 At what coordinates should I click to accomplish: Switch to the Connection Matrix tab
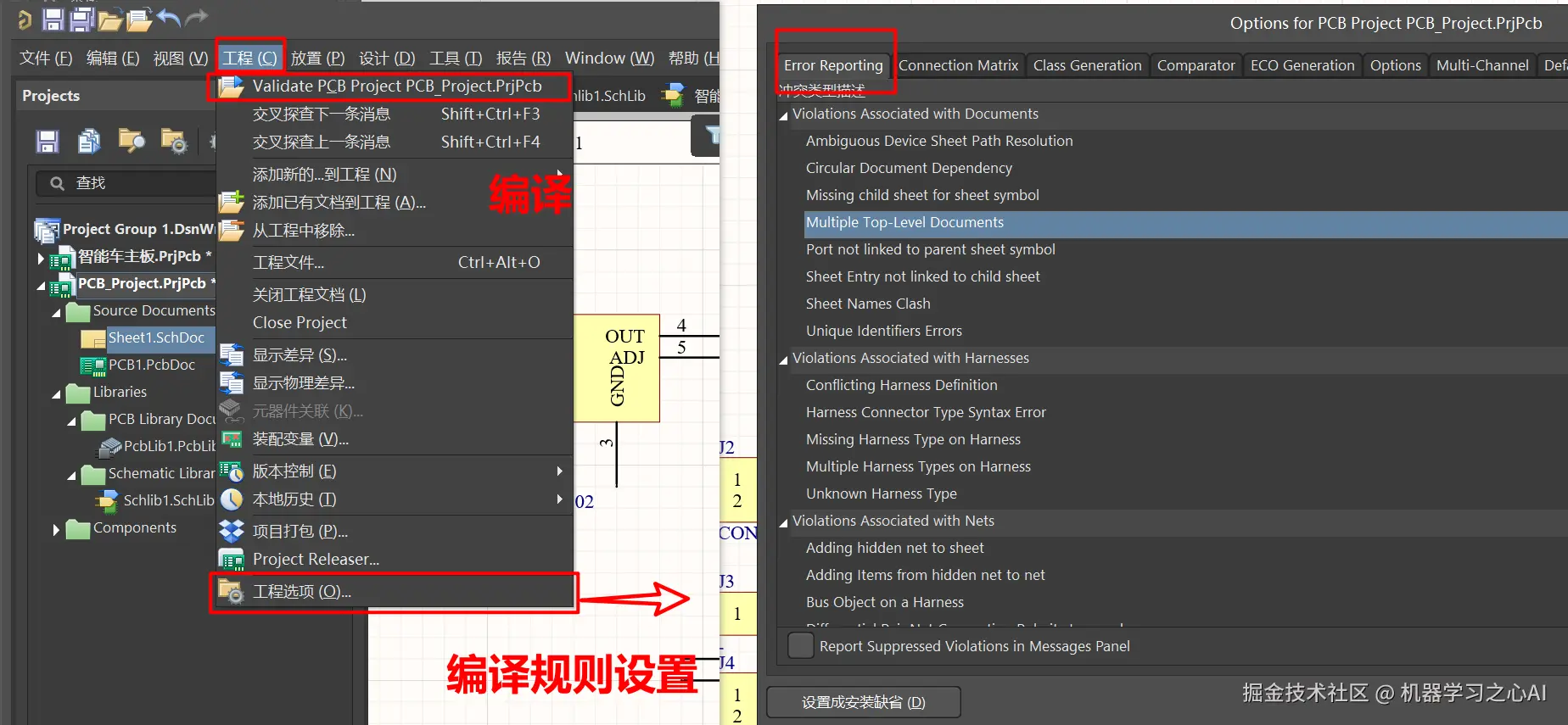958,65
